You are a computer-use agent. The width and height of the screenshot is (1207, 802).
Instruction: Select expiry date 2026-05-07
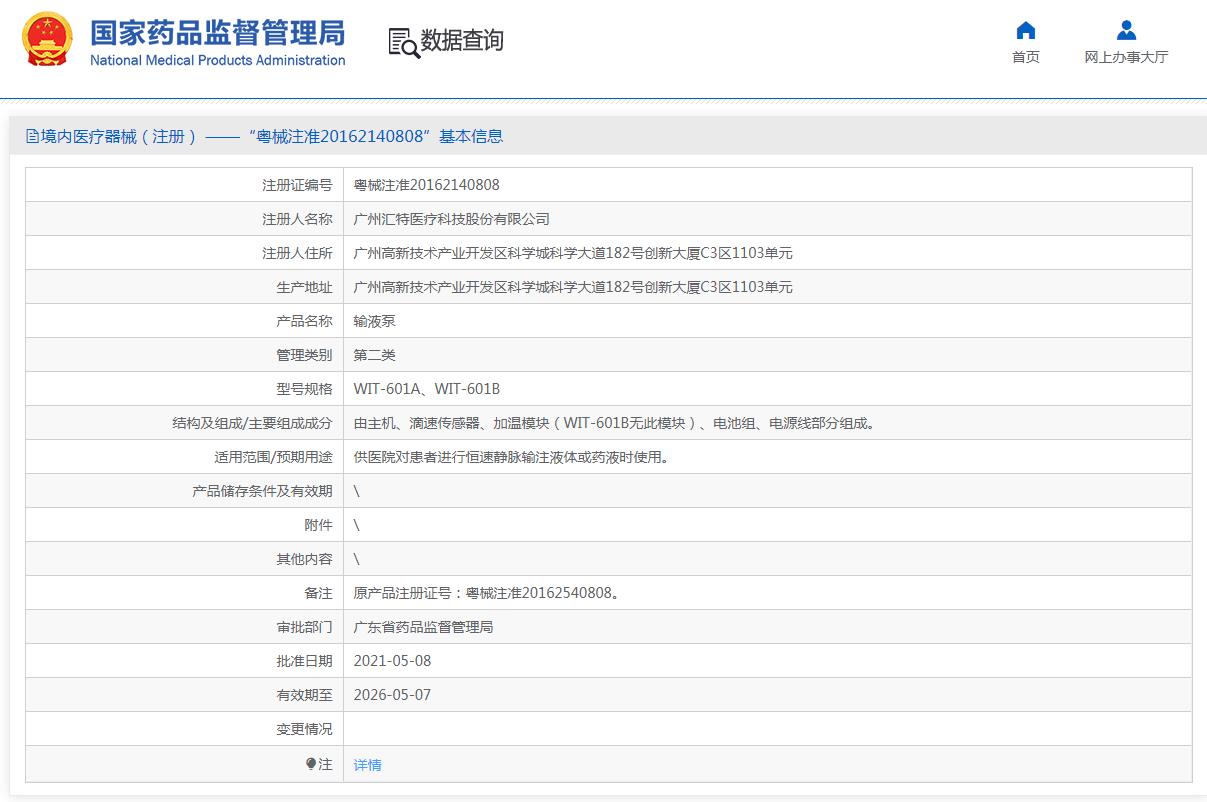click(x=392, y=695)
